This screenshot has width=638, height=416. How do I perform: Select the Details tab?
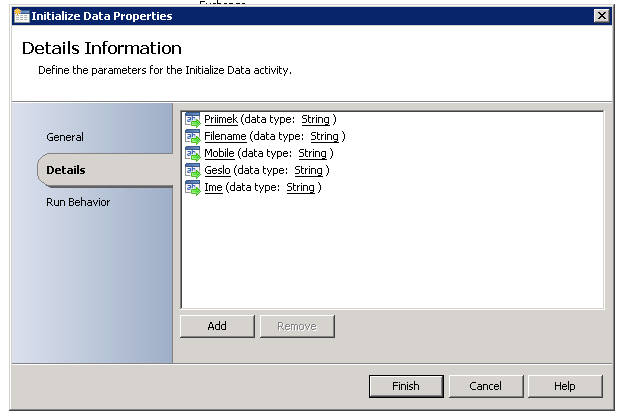click(66, 170)
